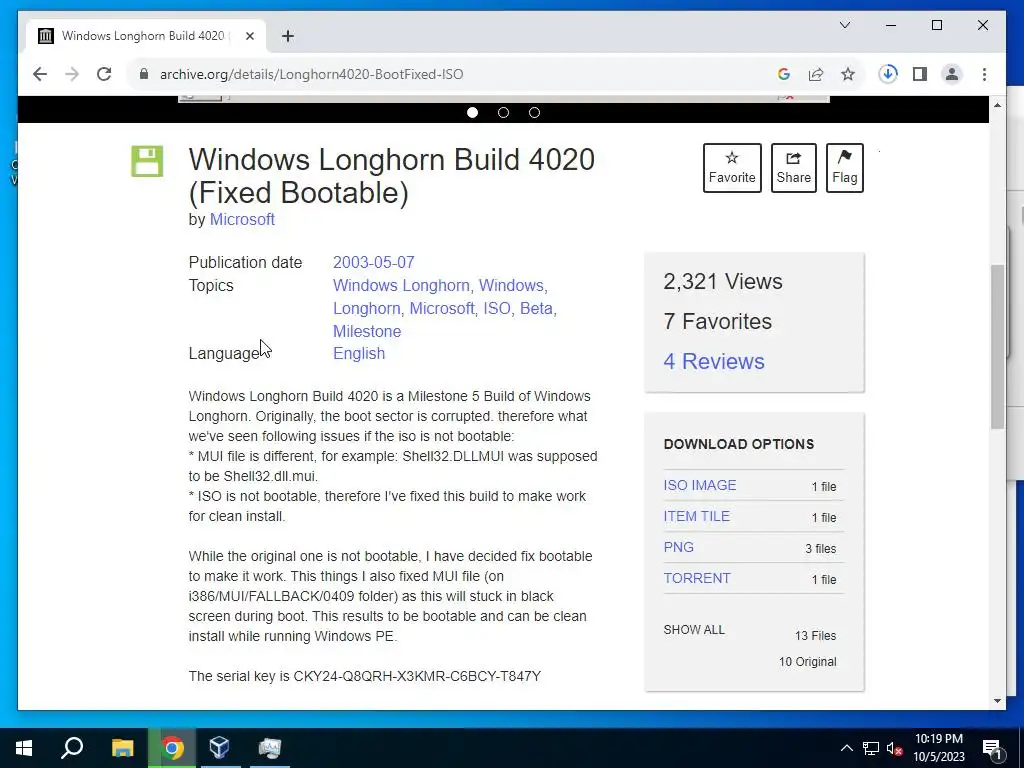This screenshot has height=768, width=1024.
Task: Open the Microsoft author link
Action: coord(242,219)
